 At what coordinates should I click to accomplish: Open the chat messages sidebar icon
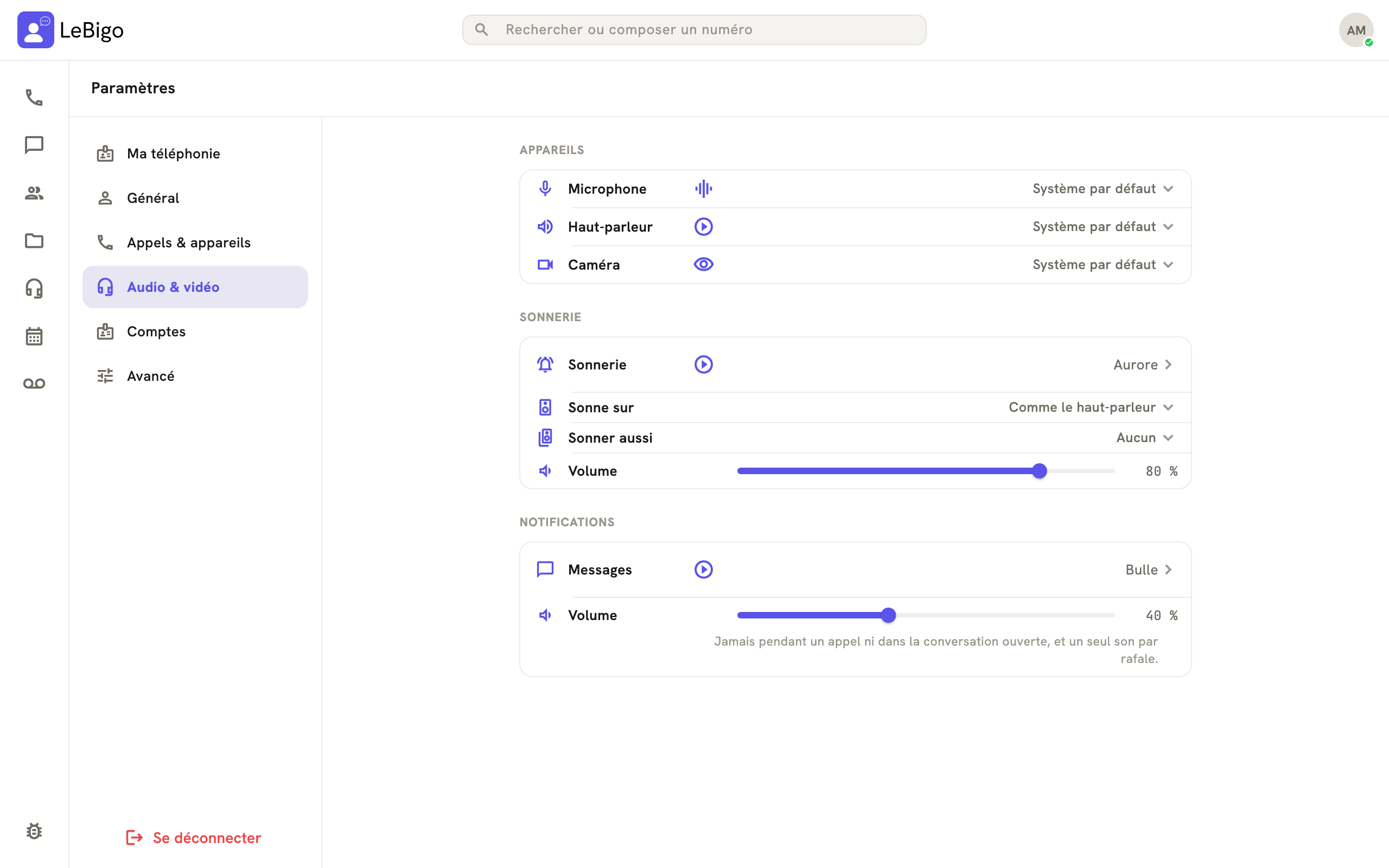(x=34, y=145)
